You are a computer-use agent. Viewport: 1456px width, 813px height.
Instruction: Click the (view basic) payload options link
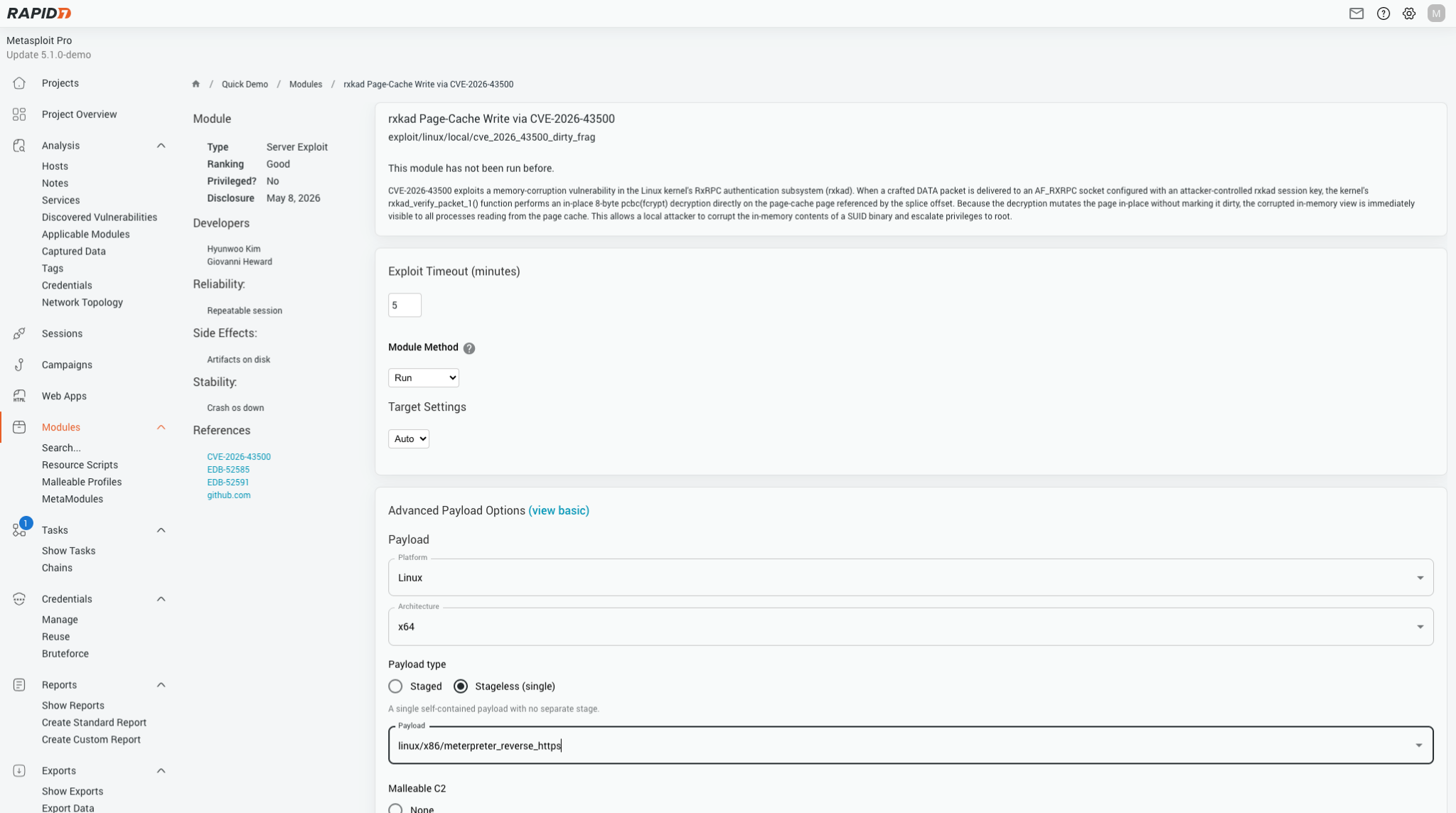[559, 511]
